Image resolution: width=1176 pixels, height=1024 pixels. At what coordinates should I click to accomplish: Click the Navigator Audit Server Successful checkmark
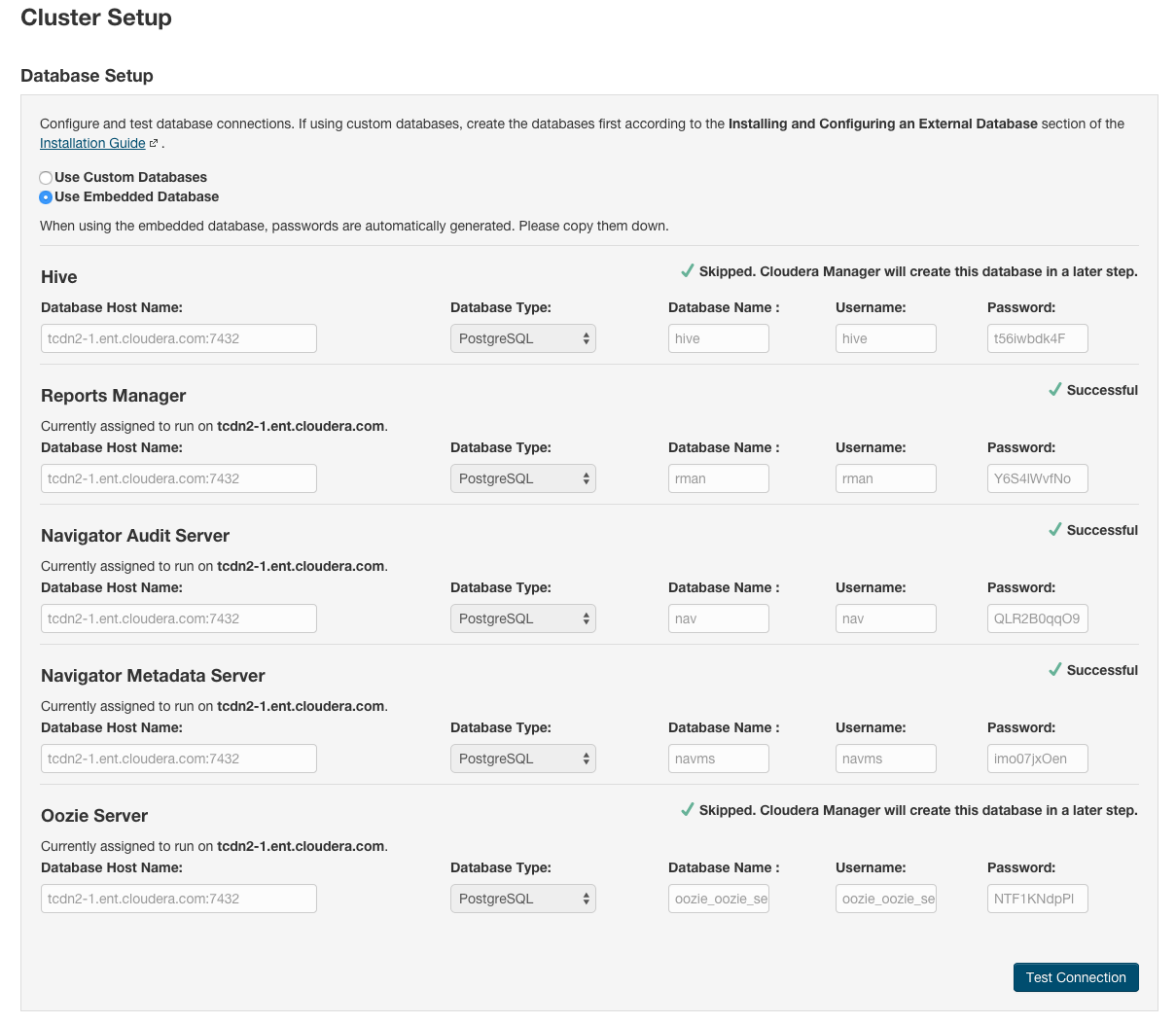[1054, 530]
